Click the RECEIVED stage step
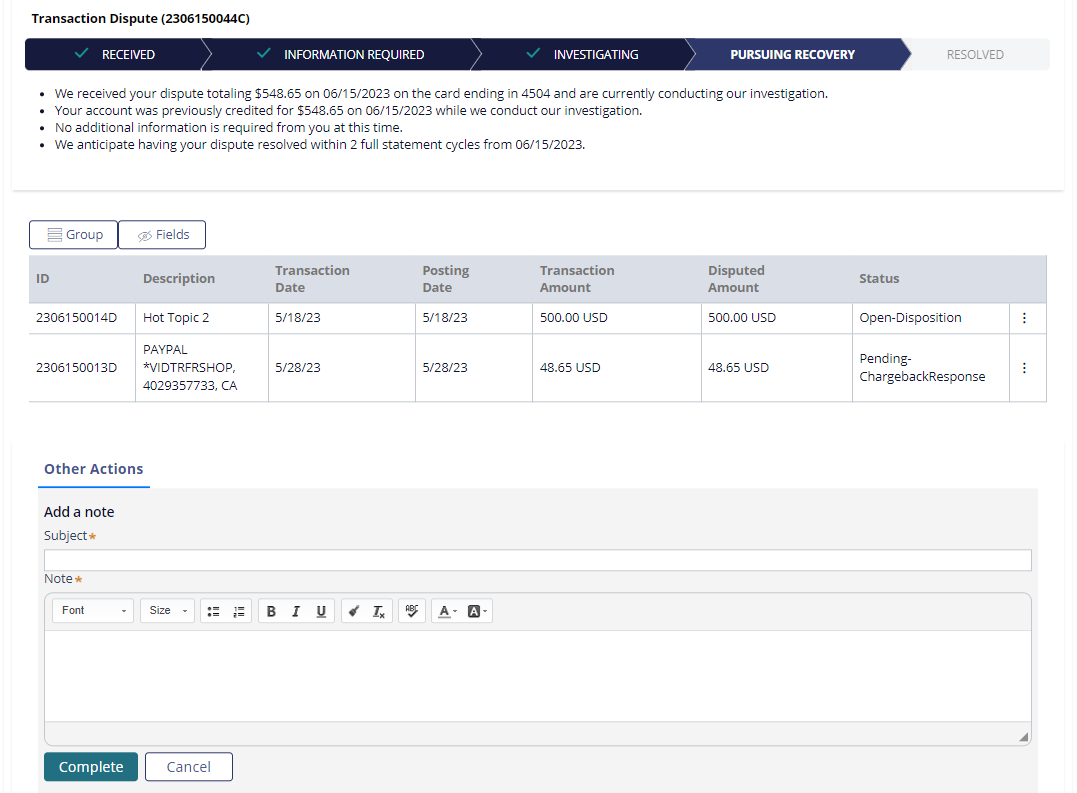 pos(115,54)
